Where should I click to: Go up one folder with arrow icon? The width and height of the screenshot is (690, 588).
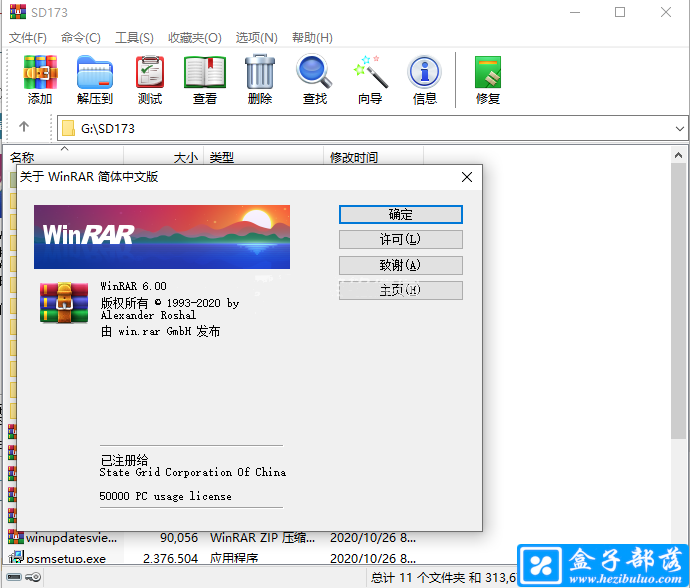(24, 127)
